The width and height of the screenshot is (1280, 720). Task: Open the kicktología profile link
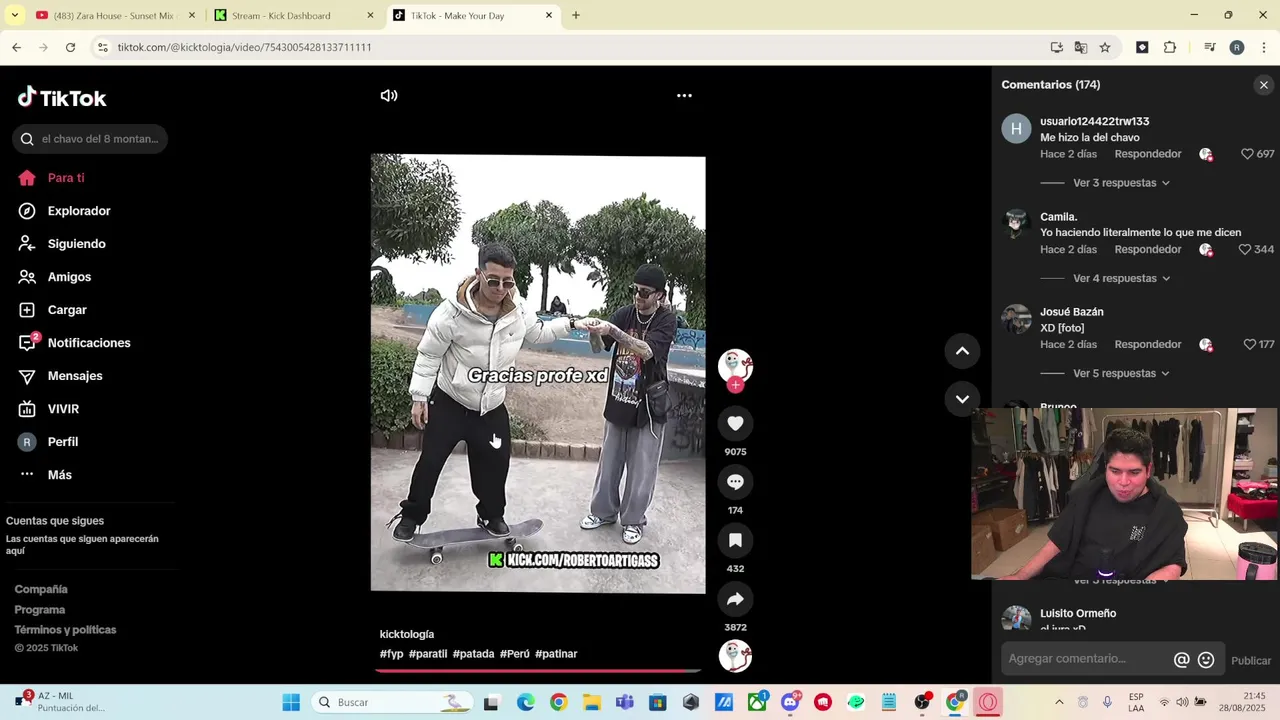[407, 635]
